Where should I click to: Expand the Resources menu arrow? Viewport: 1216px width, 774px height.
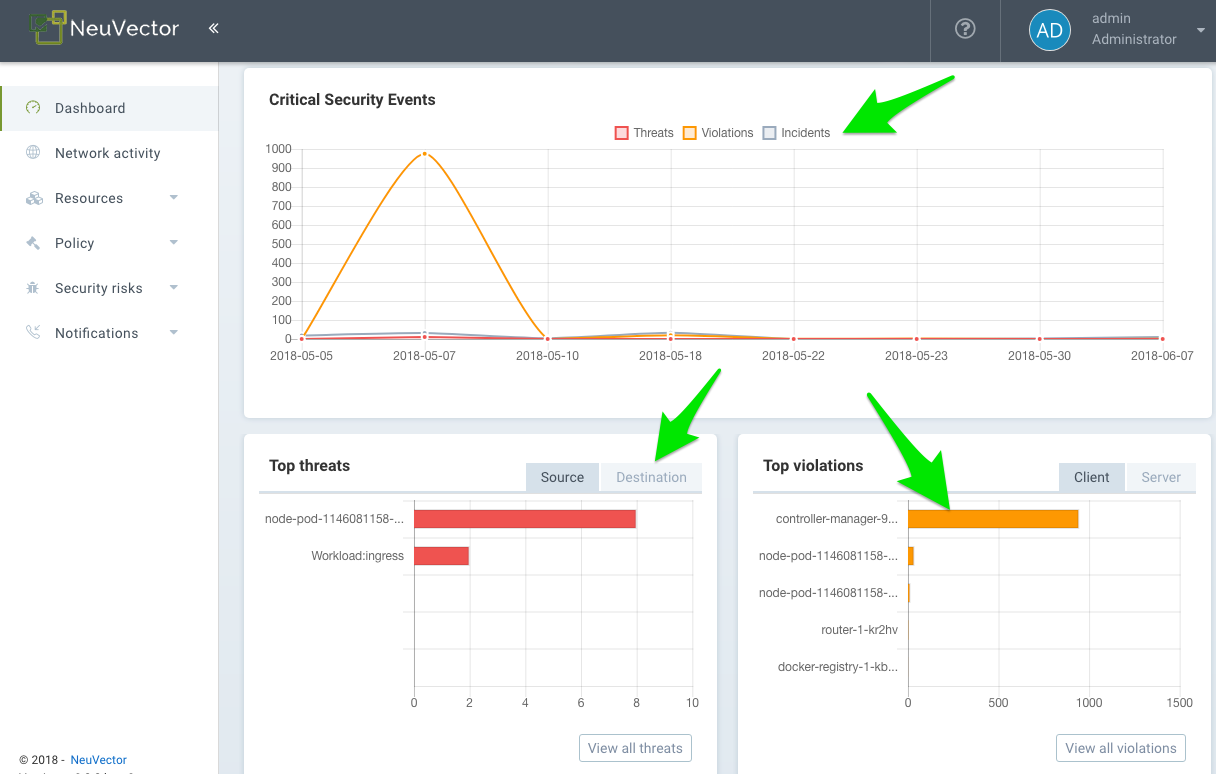pos(174,198)
